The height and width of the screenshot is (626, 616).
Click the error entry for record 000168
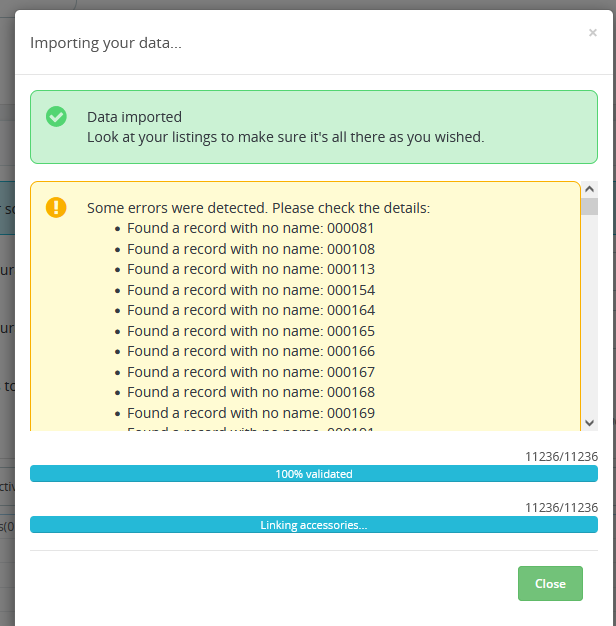click(250, 392)
